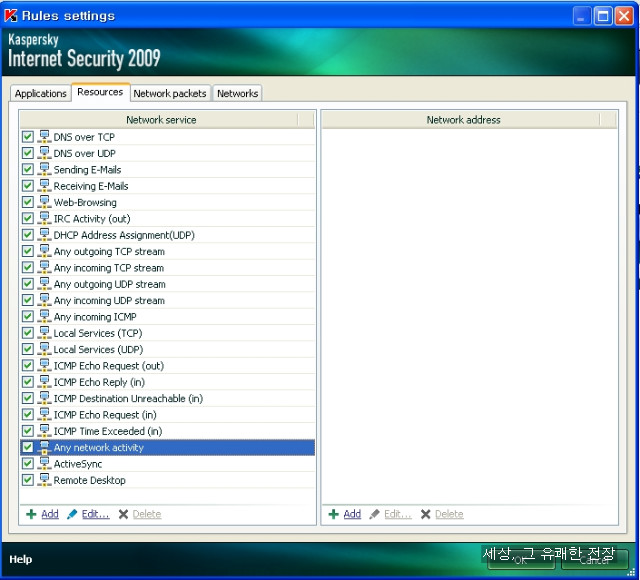Click the icon beside Remote Desktop
This screenshot has height=580, width=640.
(x=44, y=480)
